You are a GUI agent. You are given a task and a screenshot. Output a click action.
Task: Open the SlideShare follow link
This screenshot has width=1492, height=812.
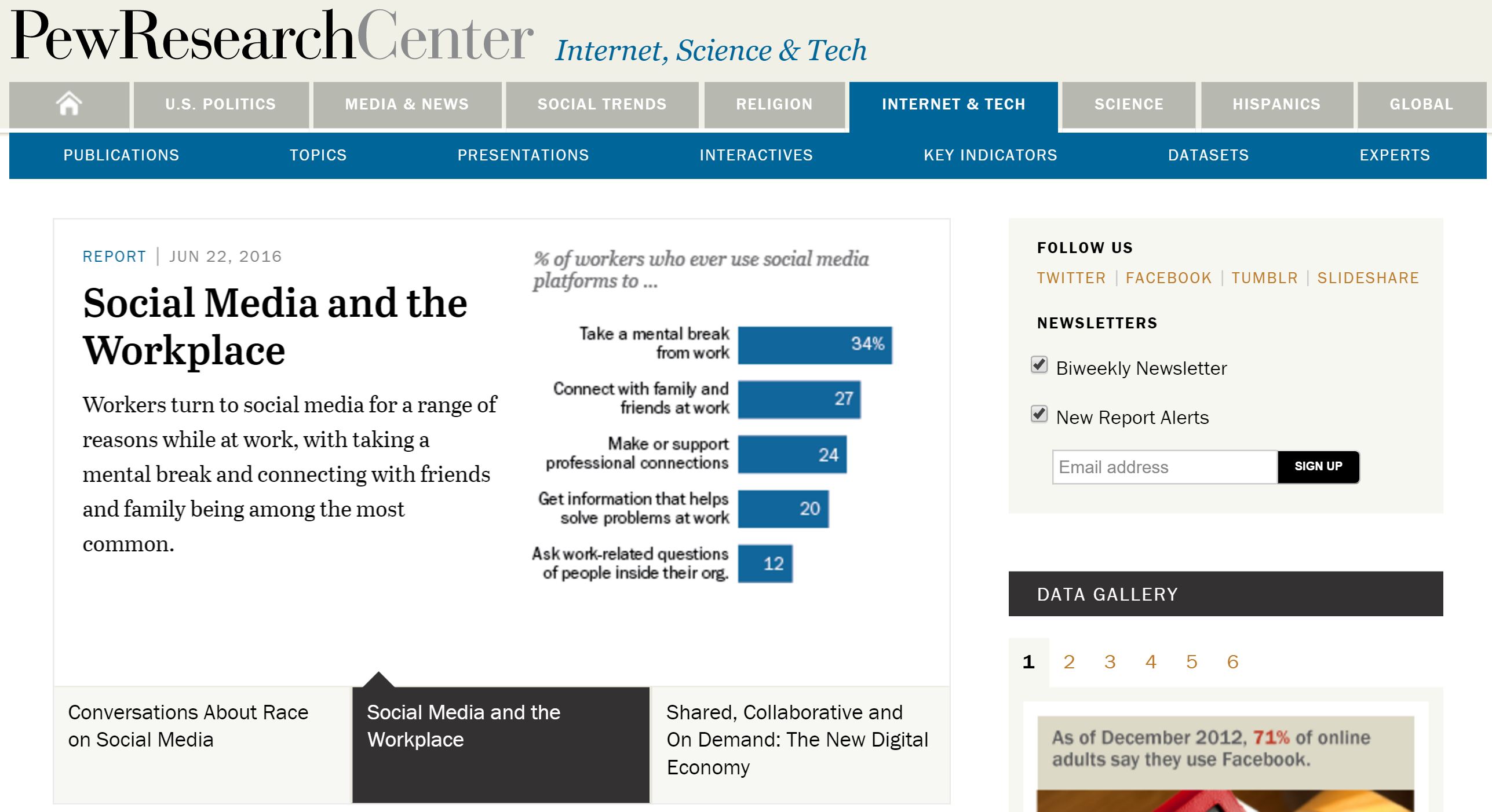point(1368,278)
